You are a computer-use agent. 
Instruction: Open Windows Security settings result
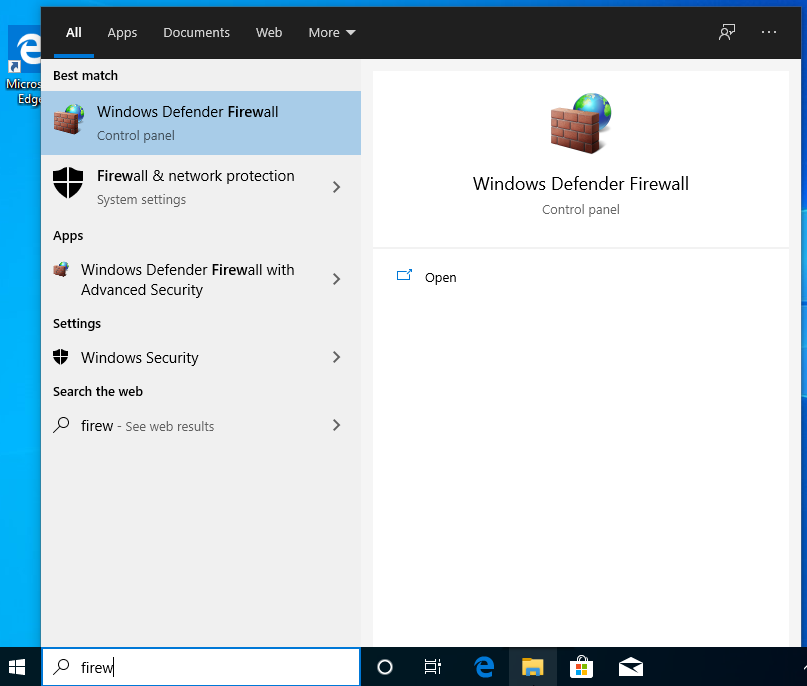coord(201,357)
